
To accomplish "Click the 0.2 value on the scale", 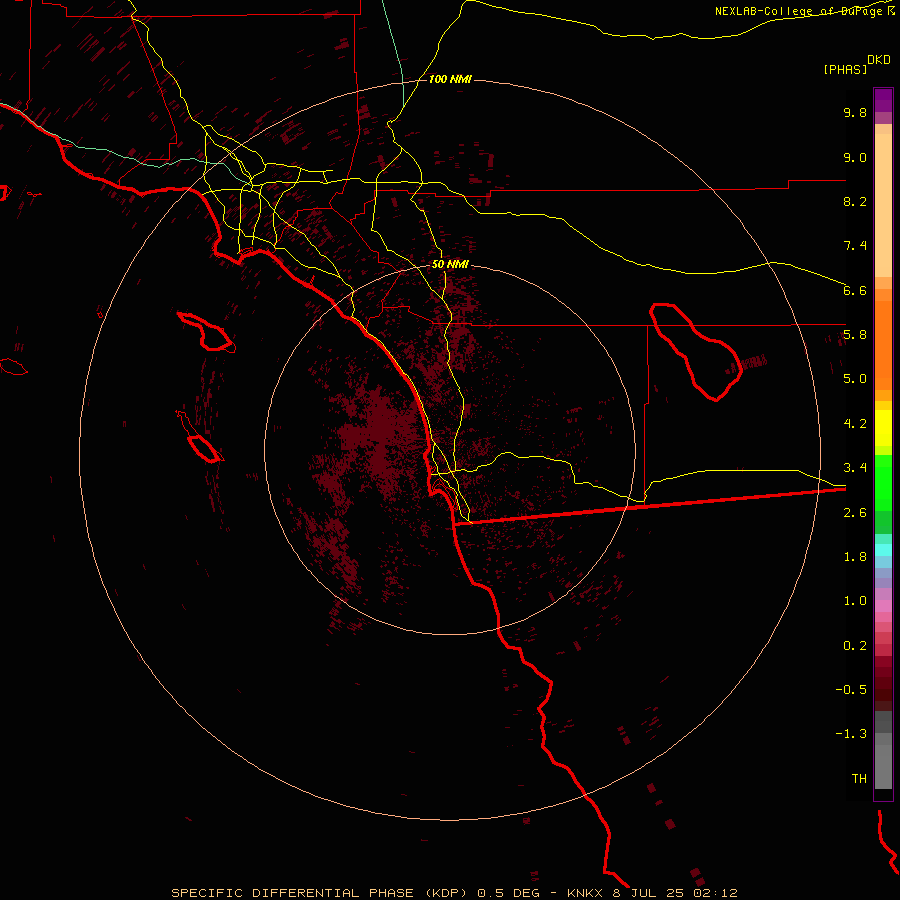I will 855,646.
